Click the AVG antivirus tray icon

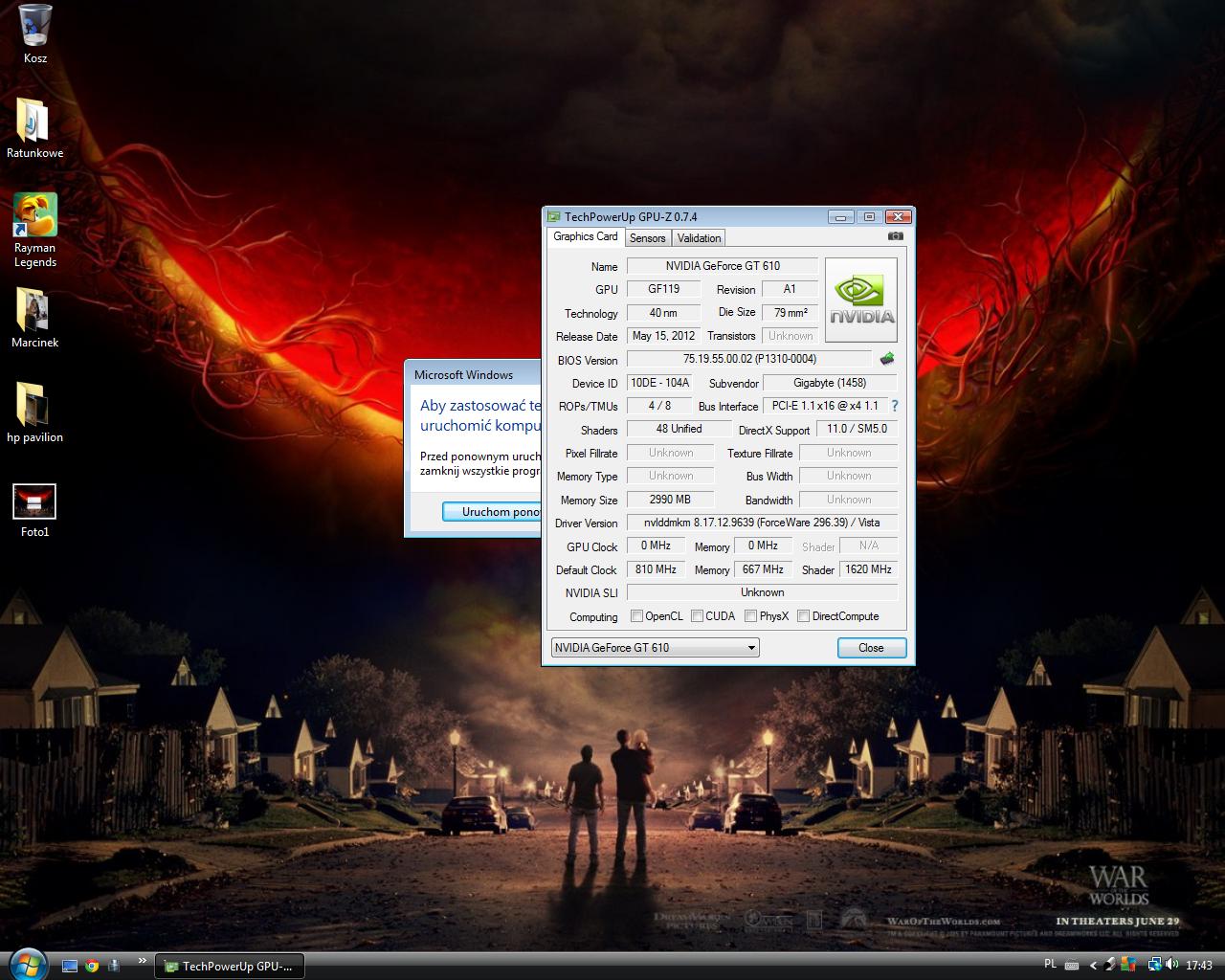[x=1130, y=965]
